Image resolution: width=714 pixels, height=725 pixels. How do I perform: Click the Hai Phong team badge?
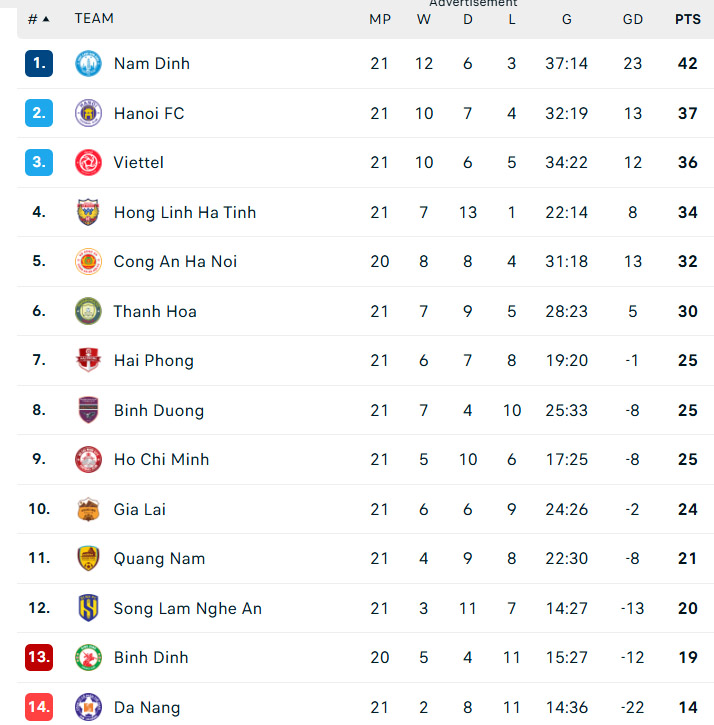[x=88, y=361]
